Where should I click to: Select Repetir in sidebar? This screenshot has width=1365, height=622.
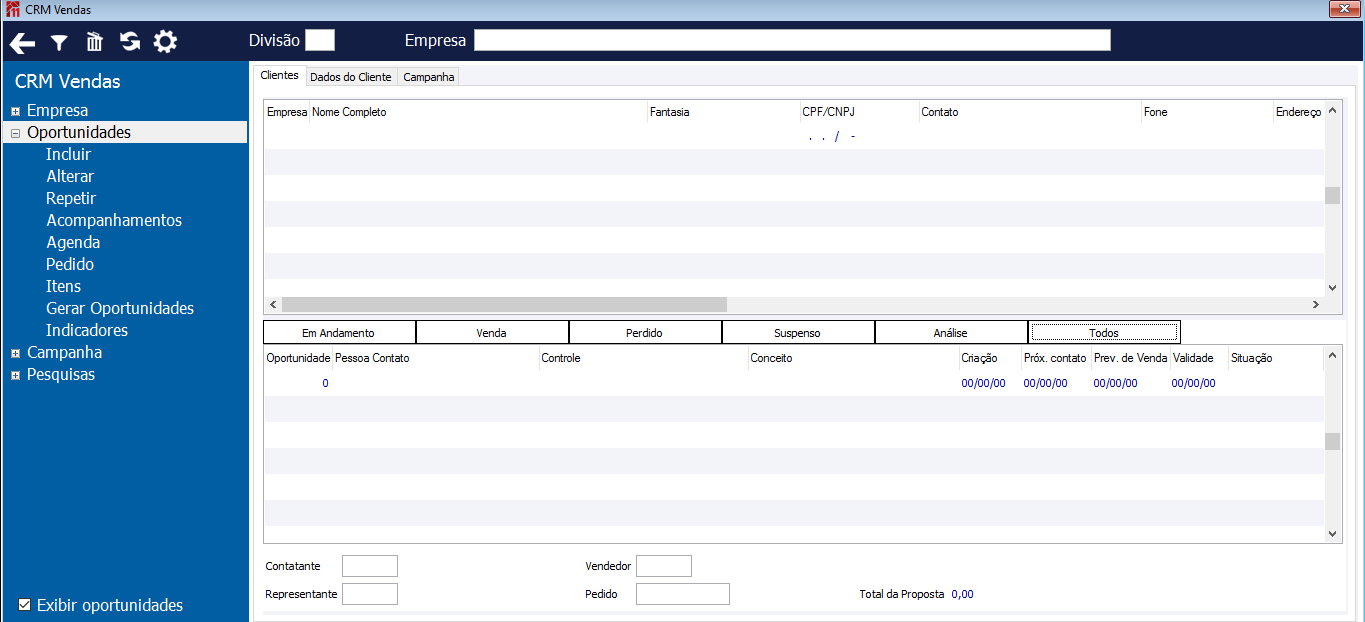tap(71, 199)
